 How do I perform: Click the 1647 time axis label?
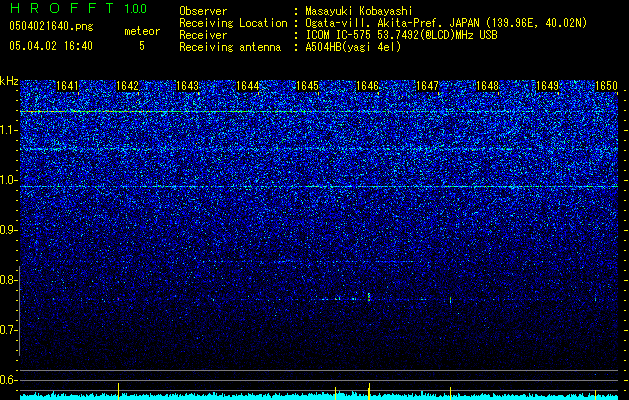point(428,86)
